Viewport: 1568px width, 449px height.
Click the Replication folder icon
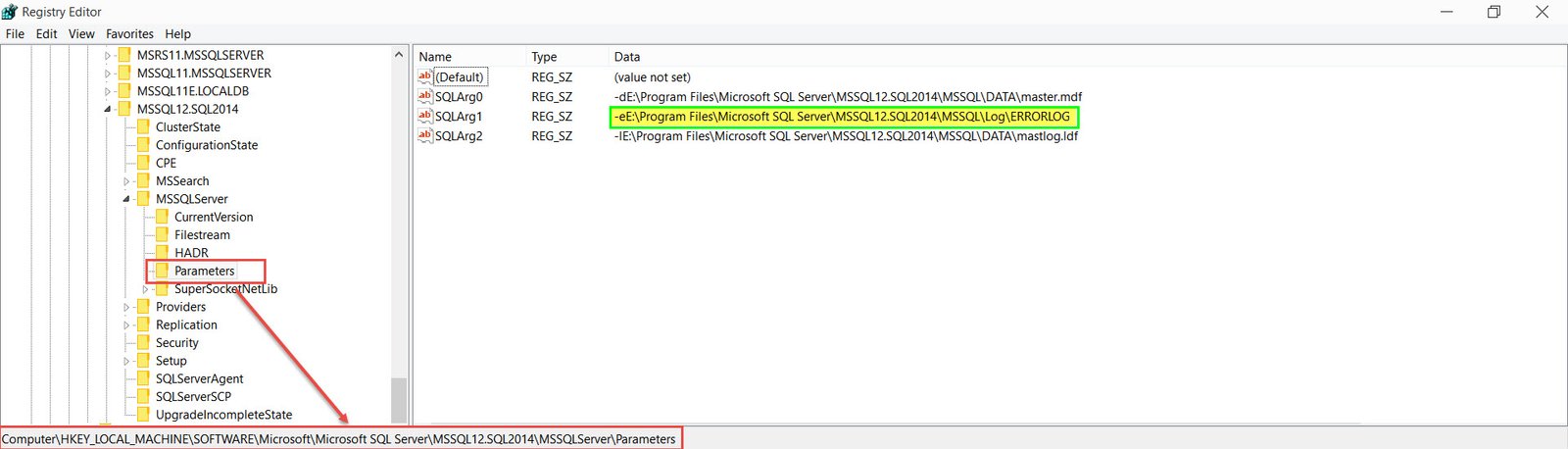tap(143, 324)
